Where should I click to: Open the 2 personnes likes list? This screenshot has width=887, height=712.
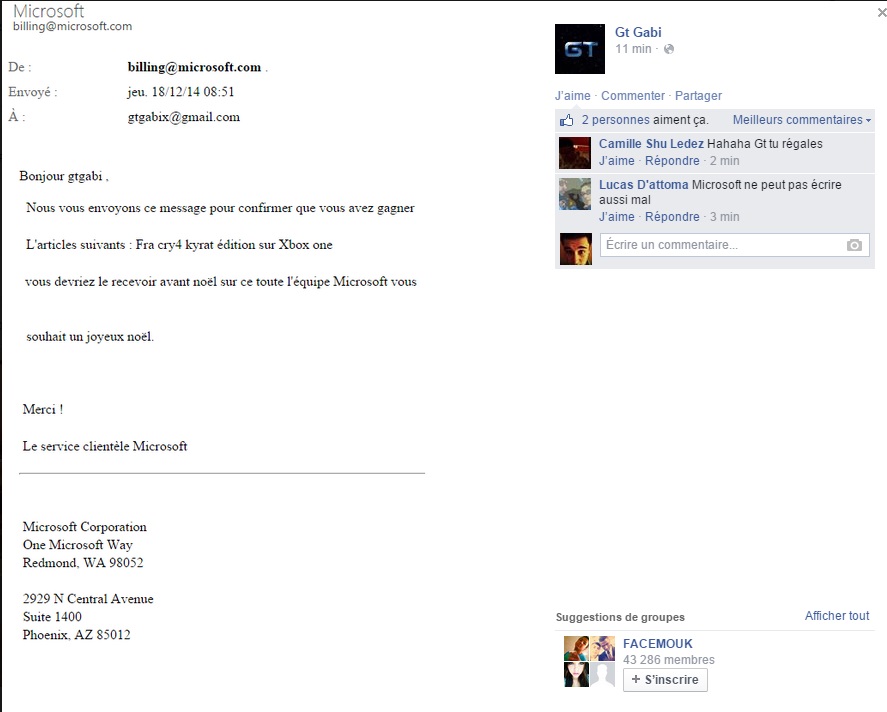click(615, 120)
